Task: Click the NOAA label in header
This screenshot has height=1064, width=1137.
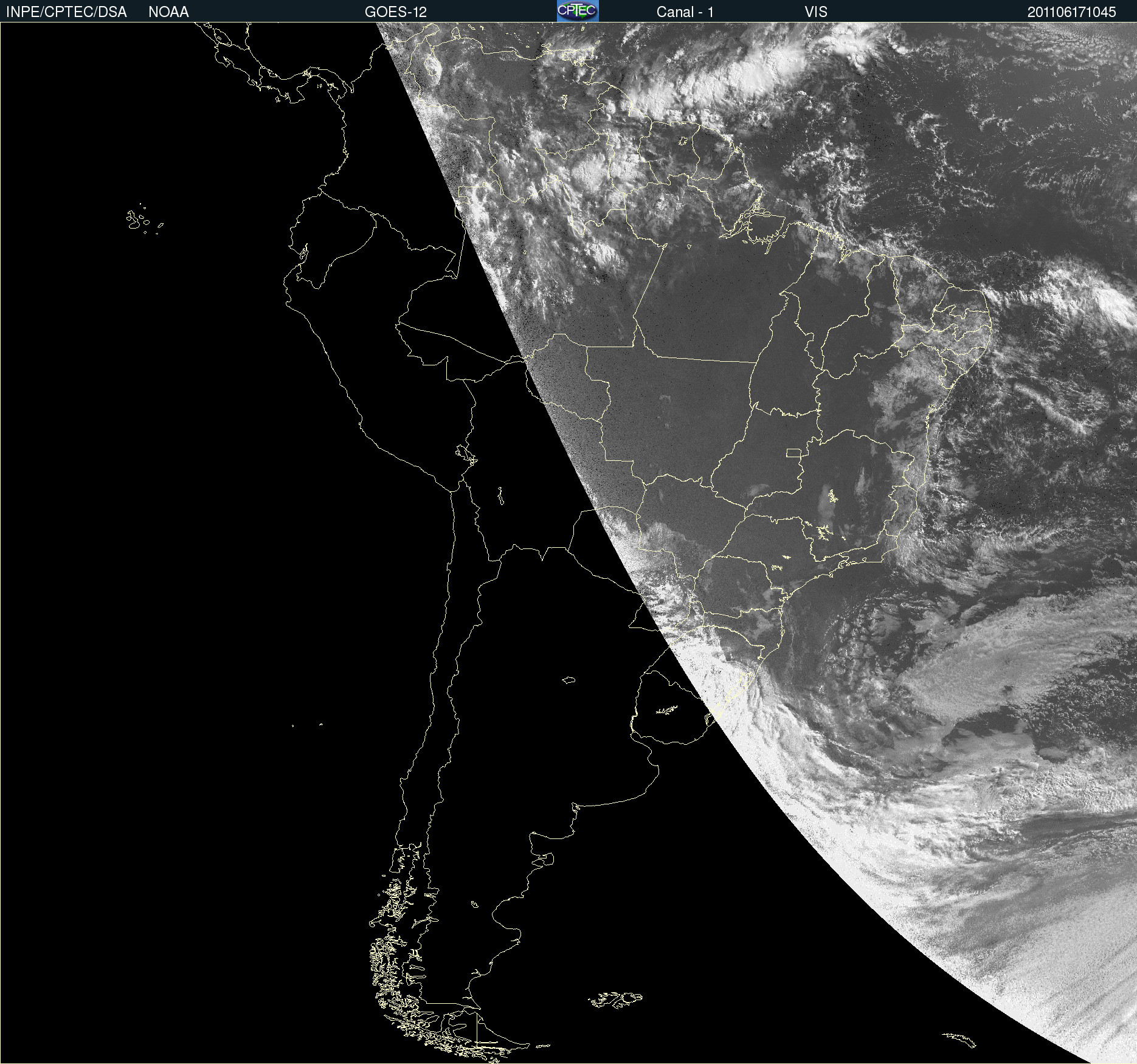Action: 168,12
